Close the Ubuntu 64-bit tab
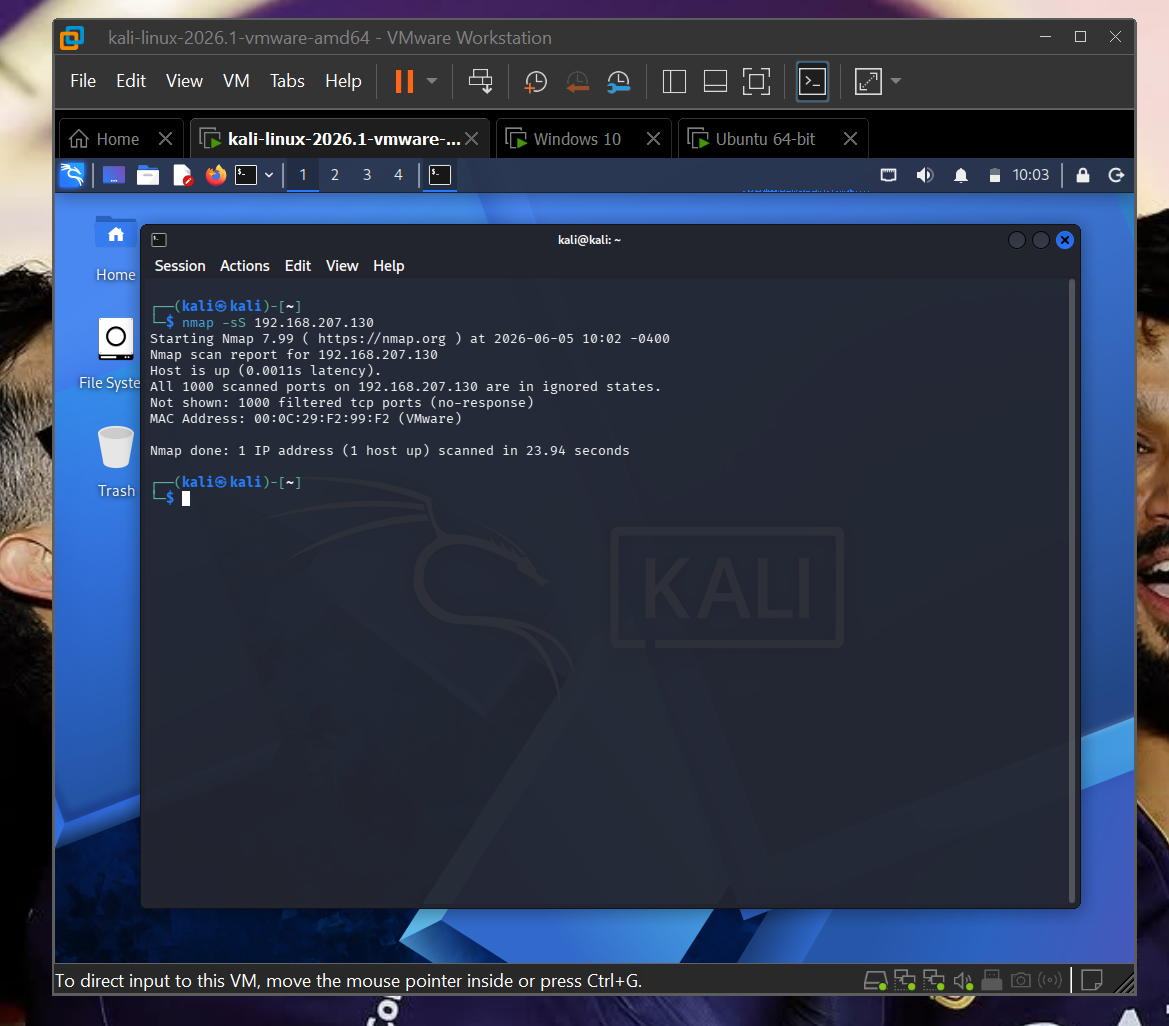 pos(850,139)
